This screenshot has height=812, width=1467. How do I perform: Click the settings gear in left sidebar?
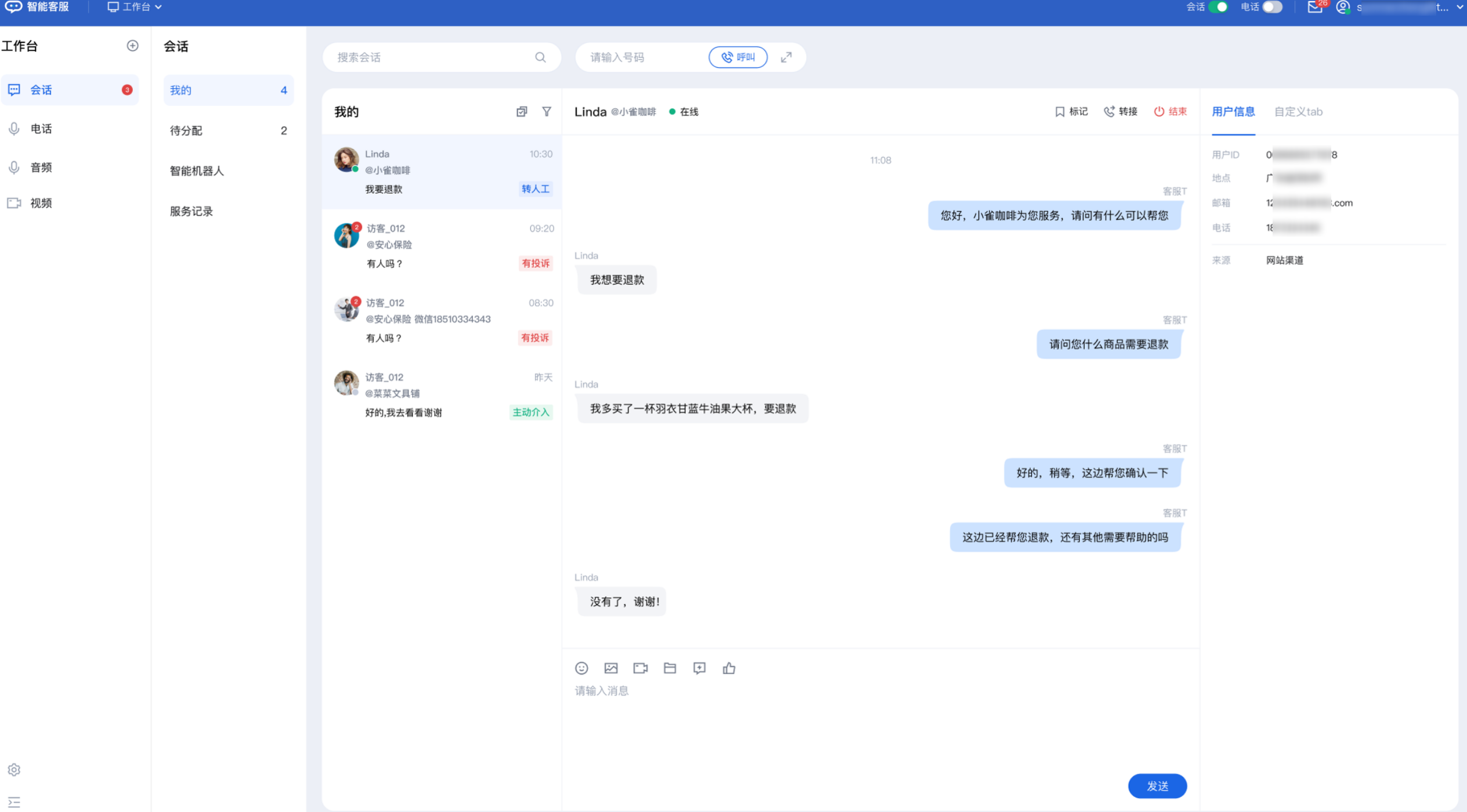(x=14, y=770)
